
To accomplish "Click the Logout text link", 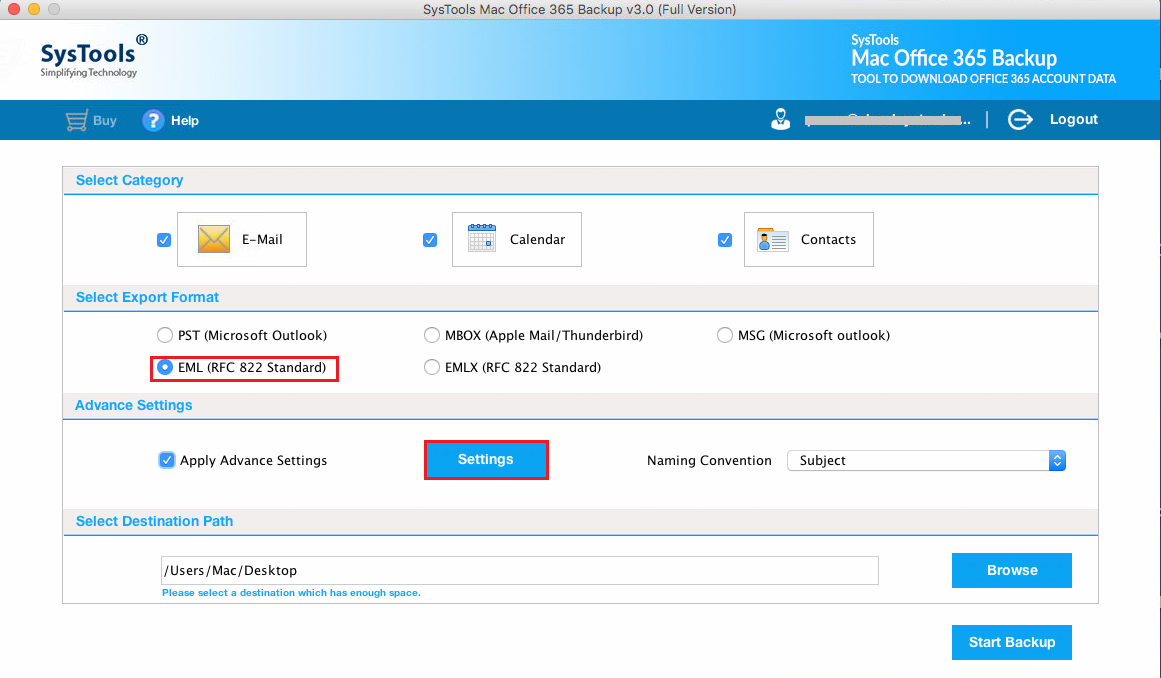I will coord(1074,119).
